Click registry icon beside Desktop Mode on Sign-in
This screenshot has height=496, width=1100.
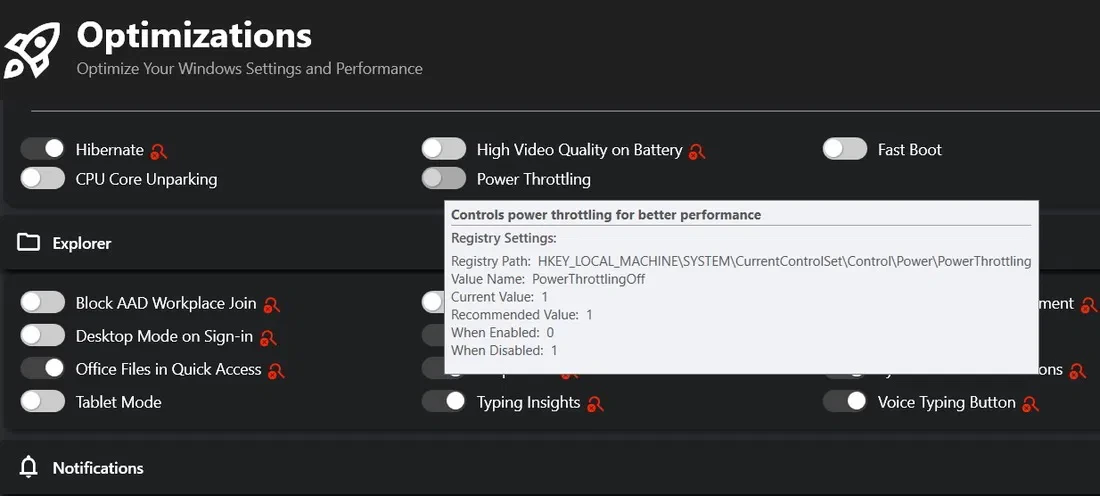tap(268, 337)
